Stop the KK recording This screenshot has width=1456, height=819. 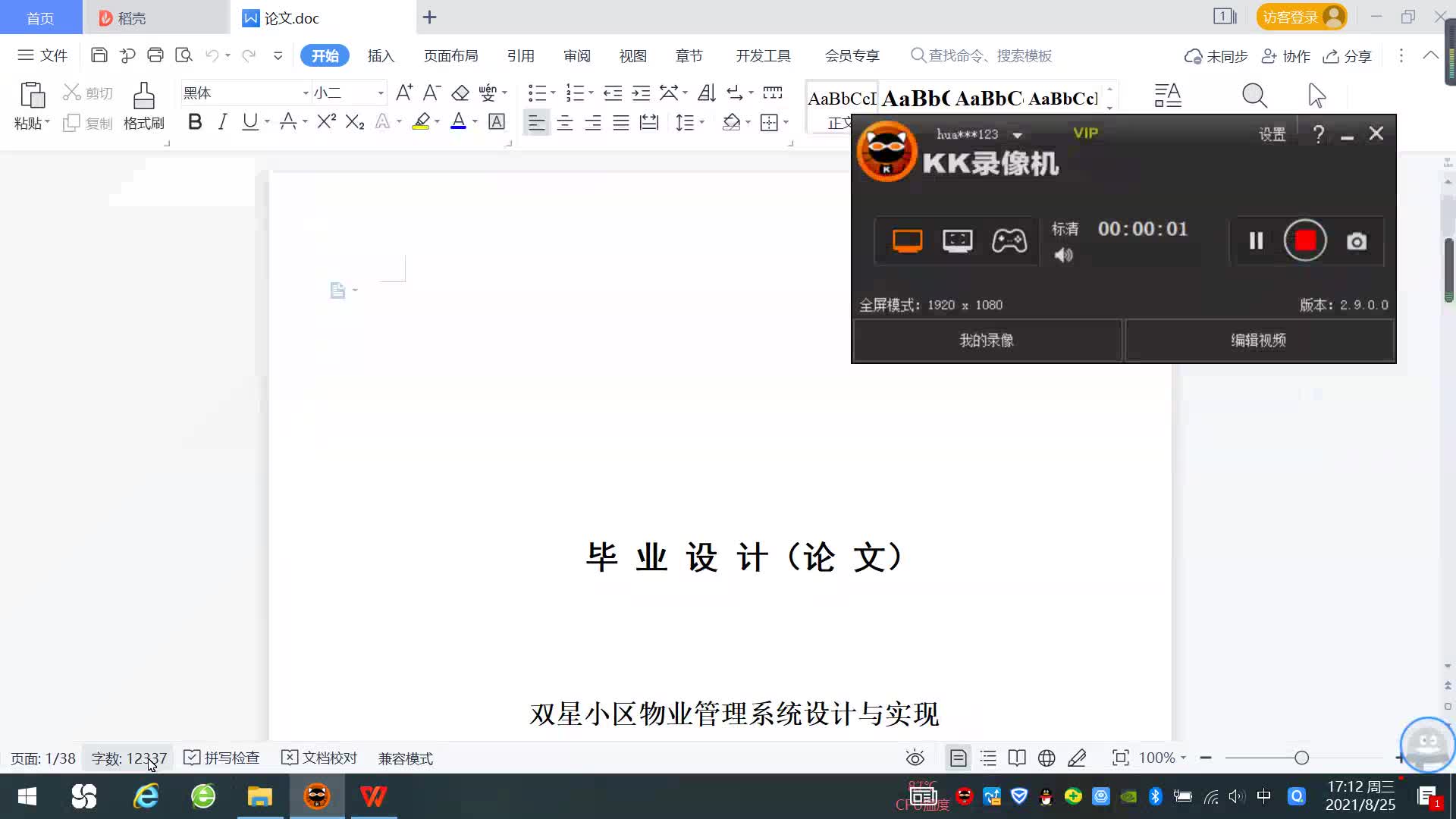click(1304, 241)
